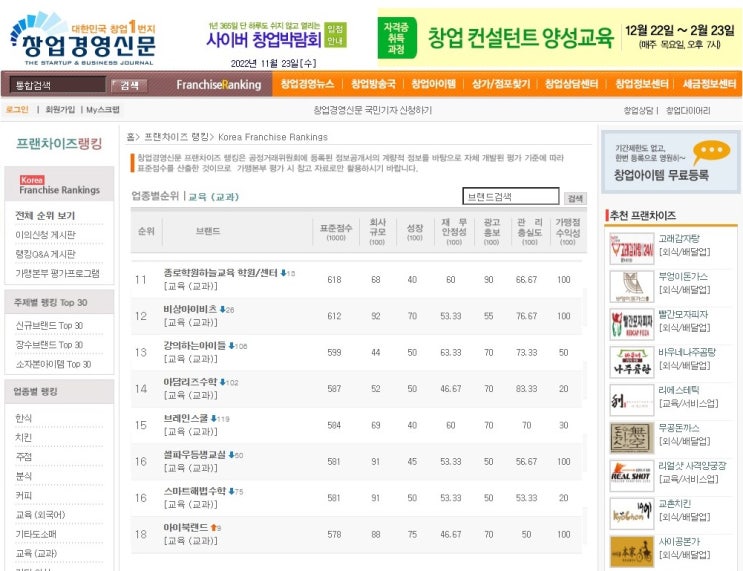743x571 pixels.
Task: Click the 브랜드검색 input field
Action: tap(510, 196)
